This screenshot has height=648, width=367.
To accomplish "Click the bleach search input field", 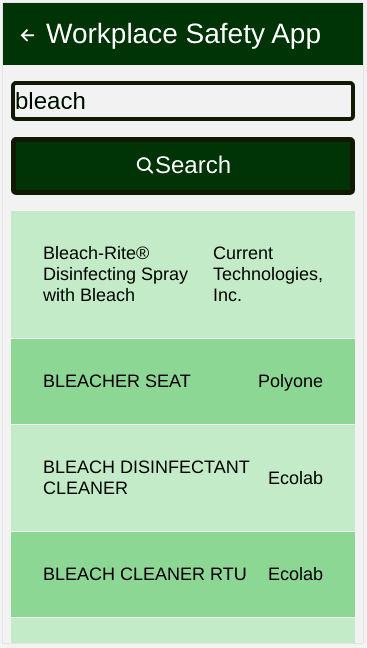I will tap(183, 101).
